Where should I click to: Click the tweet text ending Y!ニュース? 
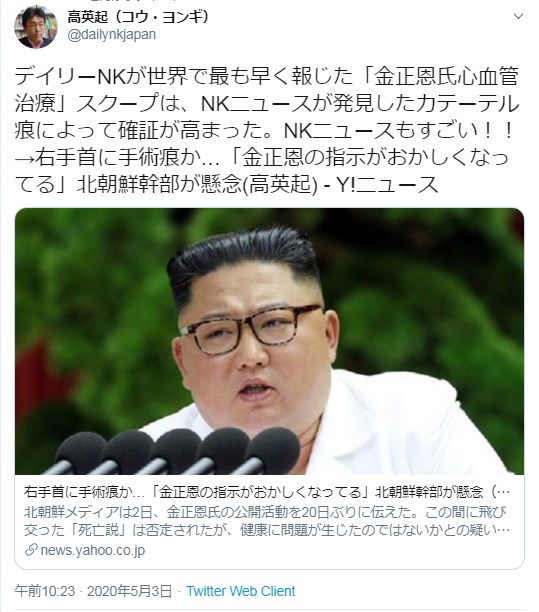coord(226,184)
